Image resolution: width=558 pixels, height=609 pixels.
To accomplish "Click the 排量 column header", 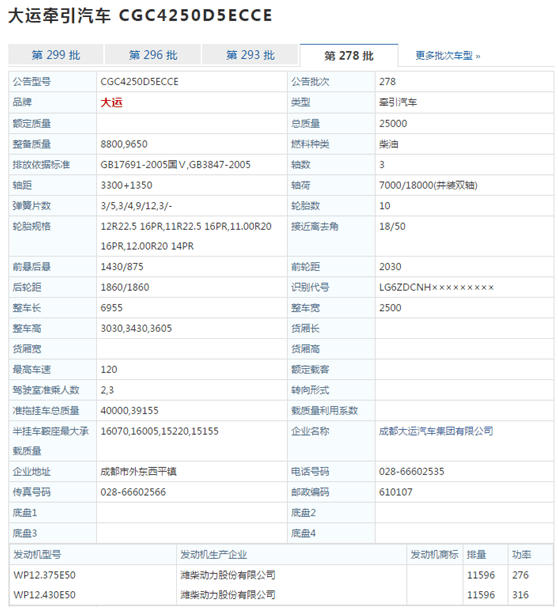I will 476,554.
